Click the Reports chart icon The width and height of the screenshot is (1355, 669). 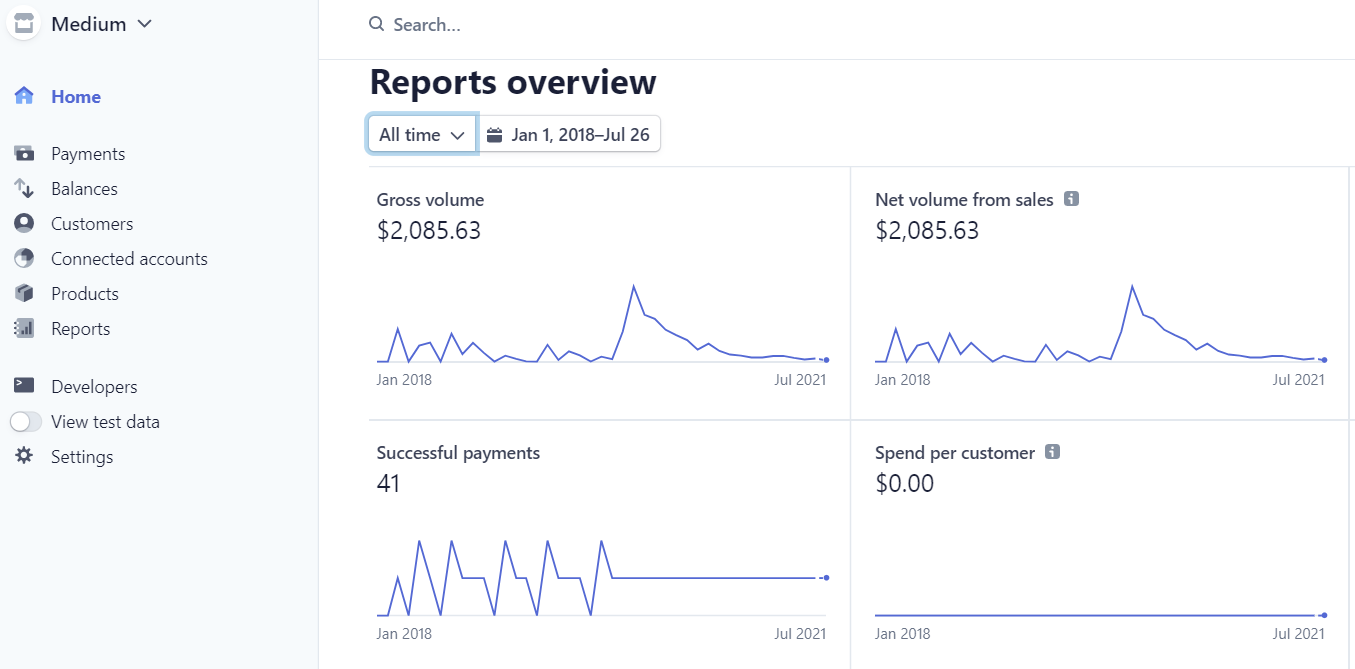coord(24,329)
